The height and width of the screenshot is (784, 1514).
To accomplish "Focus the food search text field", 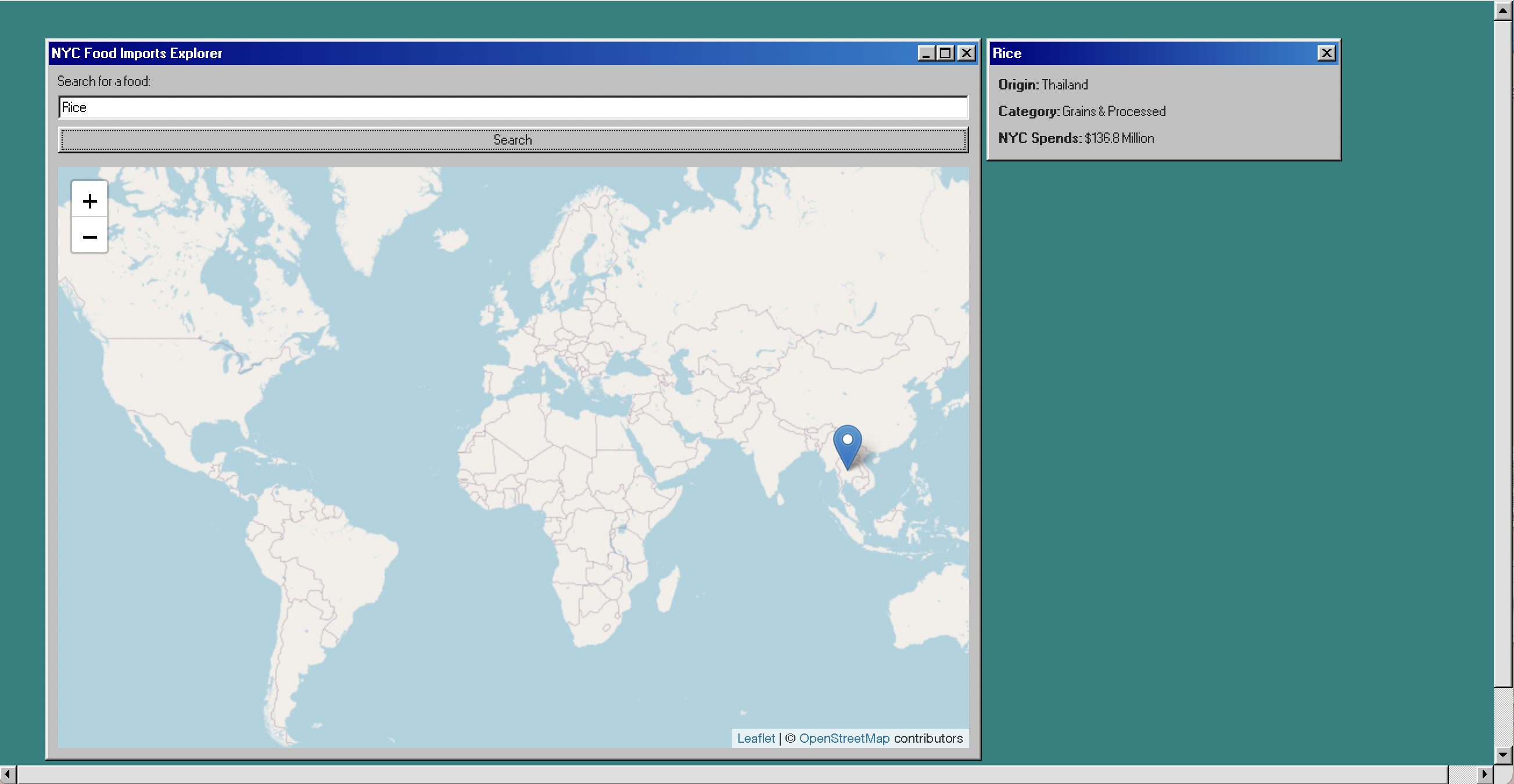I will pos(512,107).
